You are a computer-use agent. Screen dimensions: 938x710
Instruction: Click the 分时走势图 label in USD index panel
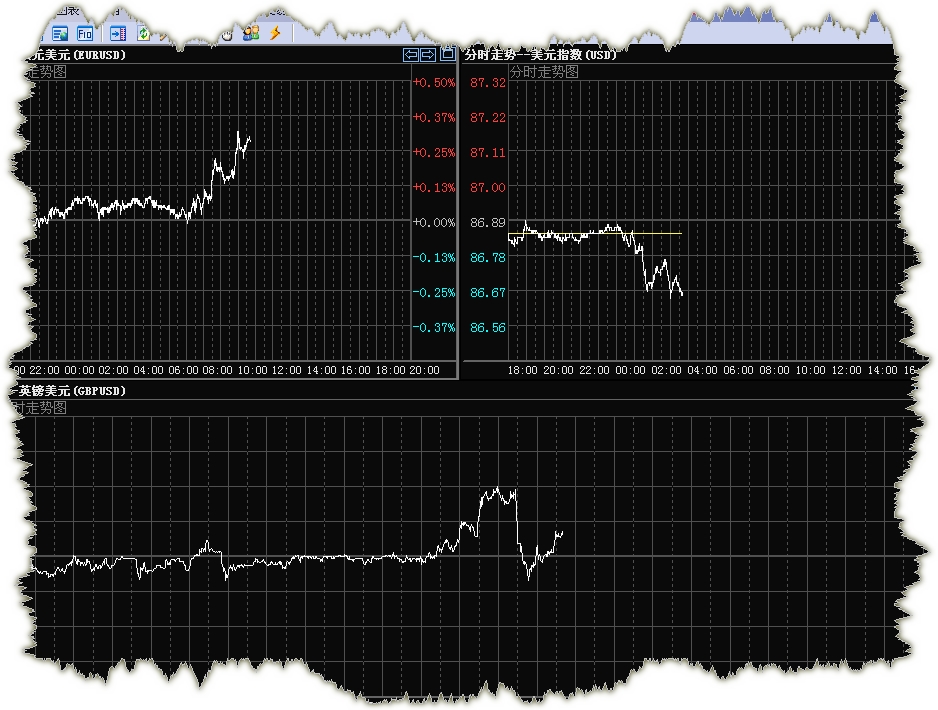click(544, 72)
